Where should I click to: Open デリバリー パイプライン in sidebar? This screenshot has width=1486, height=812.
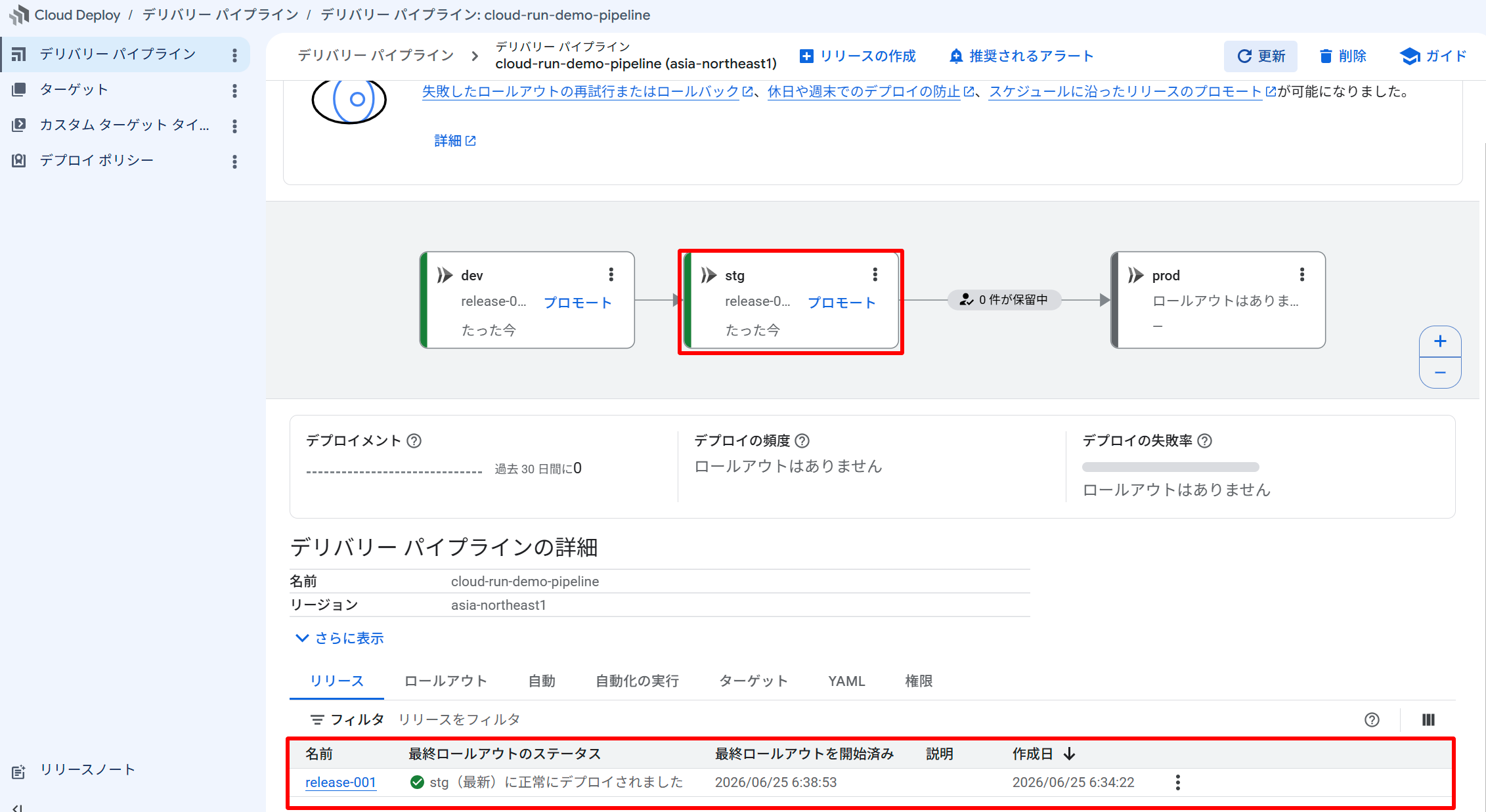(x=118, y=54)
